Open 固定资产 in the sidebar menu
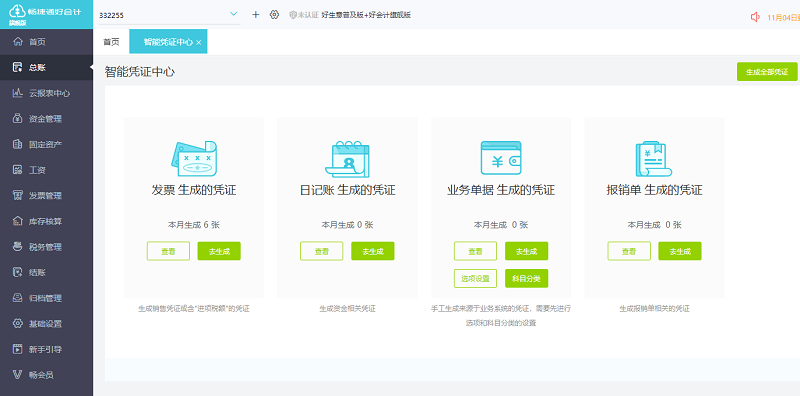 coord(46,144)
